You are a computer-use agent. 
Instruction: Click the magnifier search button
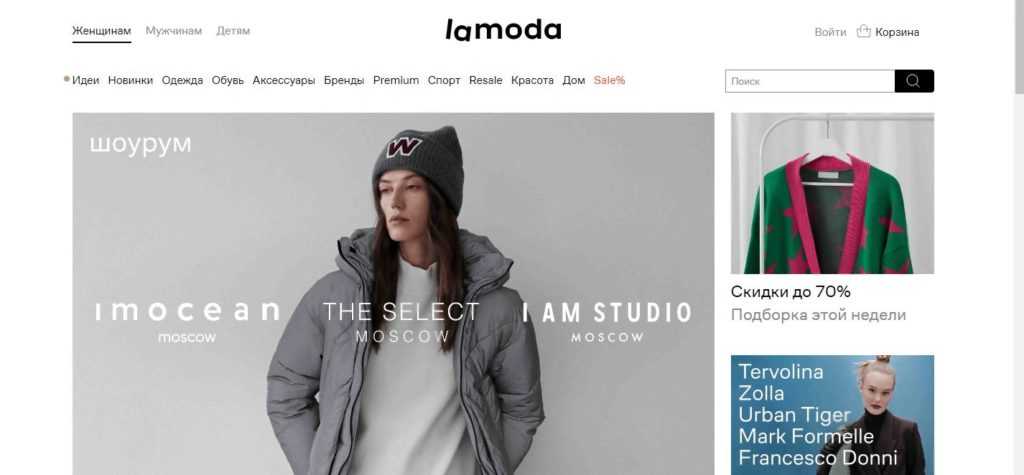pos(914,81)
